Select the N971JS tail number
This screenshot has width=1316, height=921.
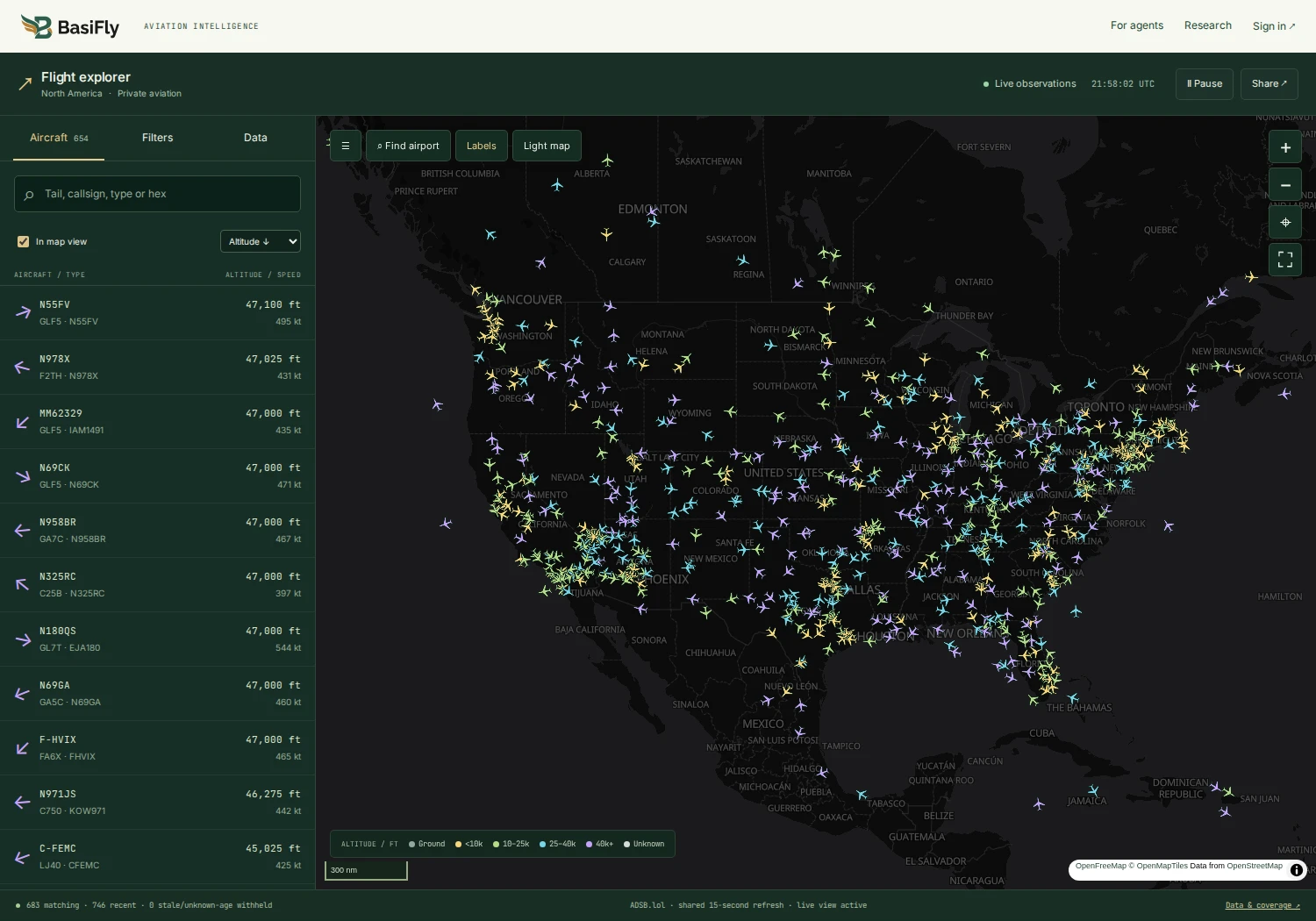tap(58, 794)
